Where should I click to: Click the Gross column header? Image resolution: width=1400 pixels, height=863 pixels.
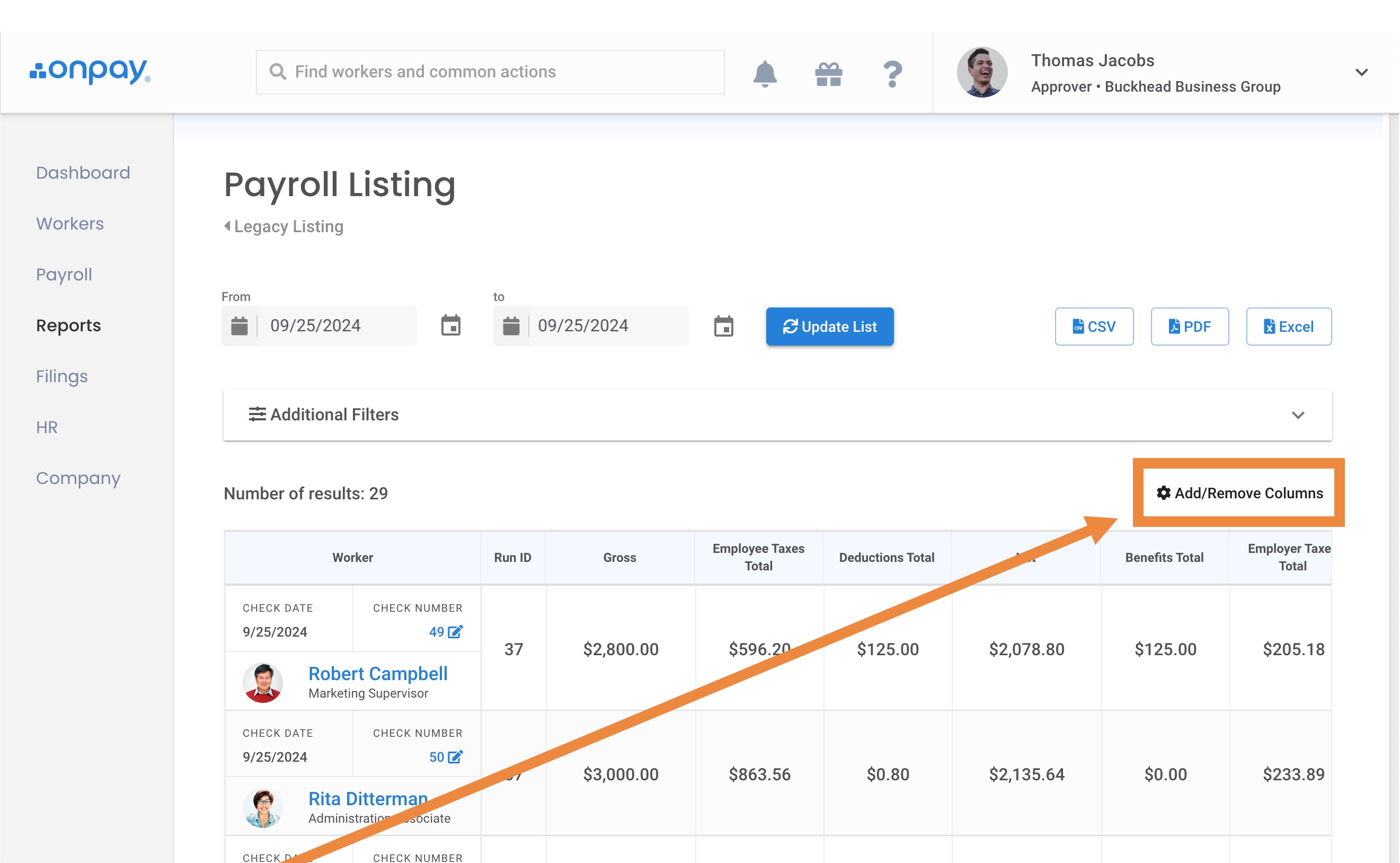click(620, 558)
